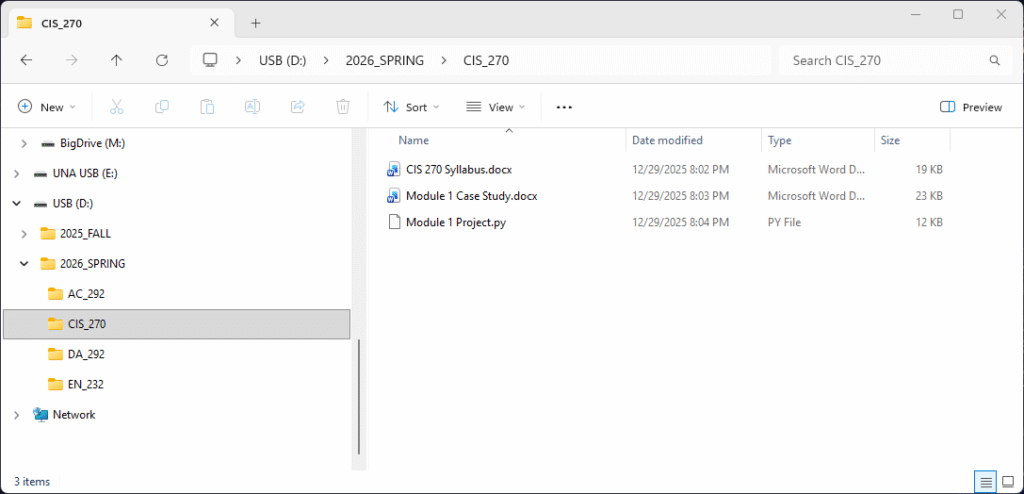Click the Search CIS_270 search box
The height and width of the screenshot is (494, 1024).
(x=885, y=60)
